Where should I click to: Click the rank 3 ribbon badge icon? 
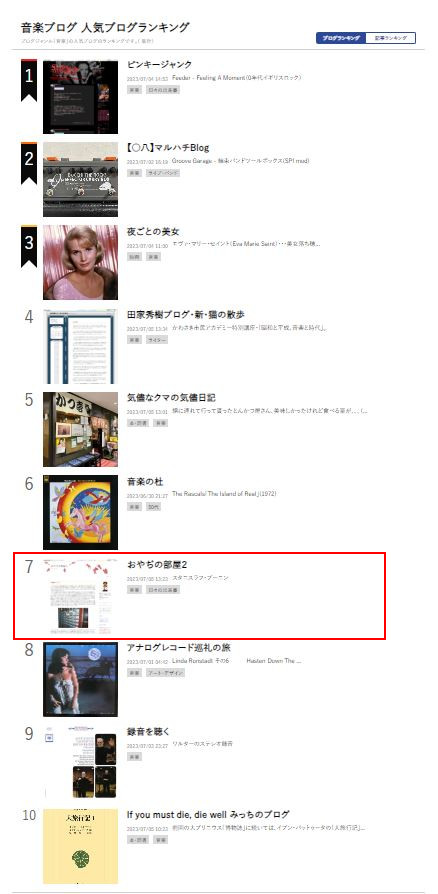click(x=29, y=247)
